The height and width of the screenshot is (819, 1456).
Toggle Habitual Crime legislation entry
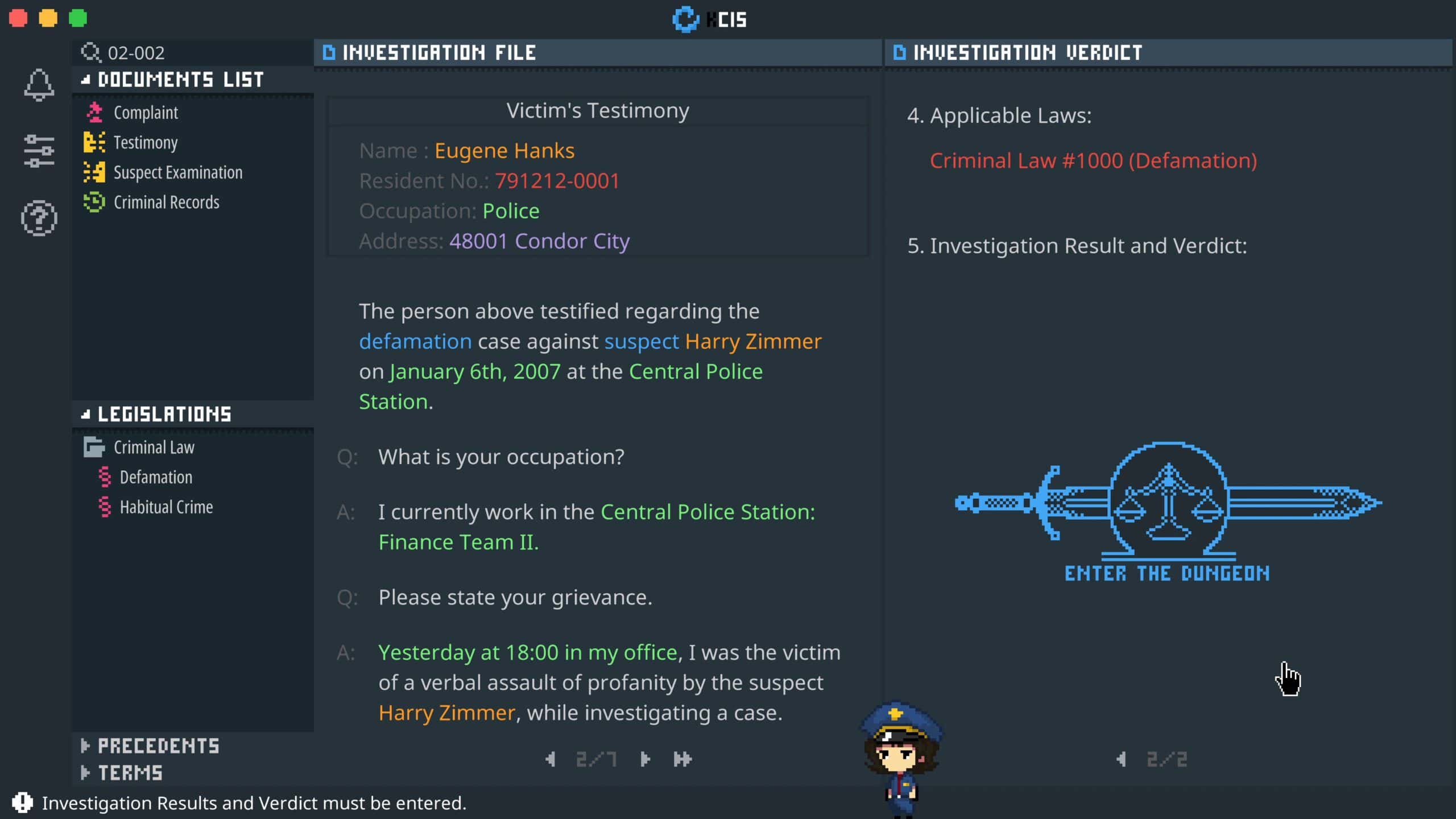165,506
